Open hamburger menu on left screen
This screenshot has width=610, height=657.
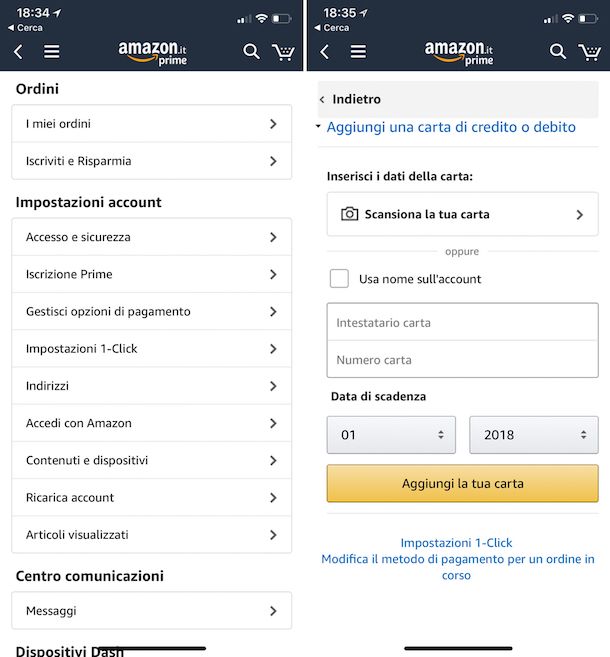click(x=52, y=51)
